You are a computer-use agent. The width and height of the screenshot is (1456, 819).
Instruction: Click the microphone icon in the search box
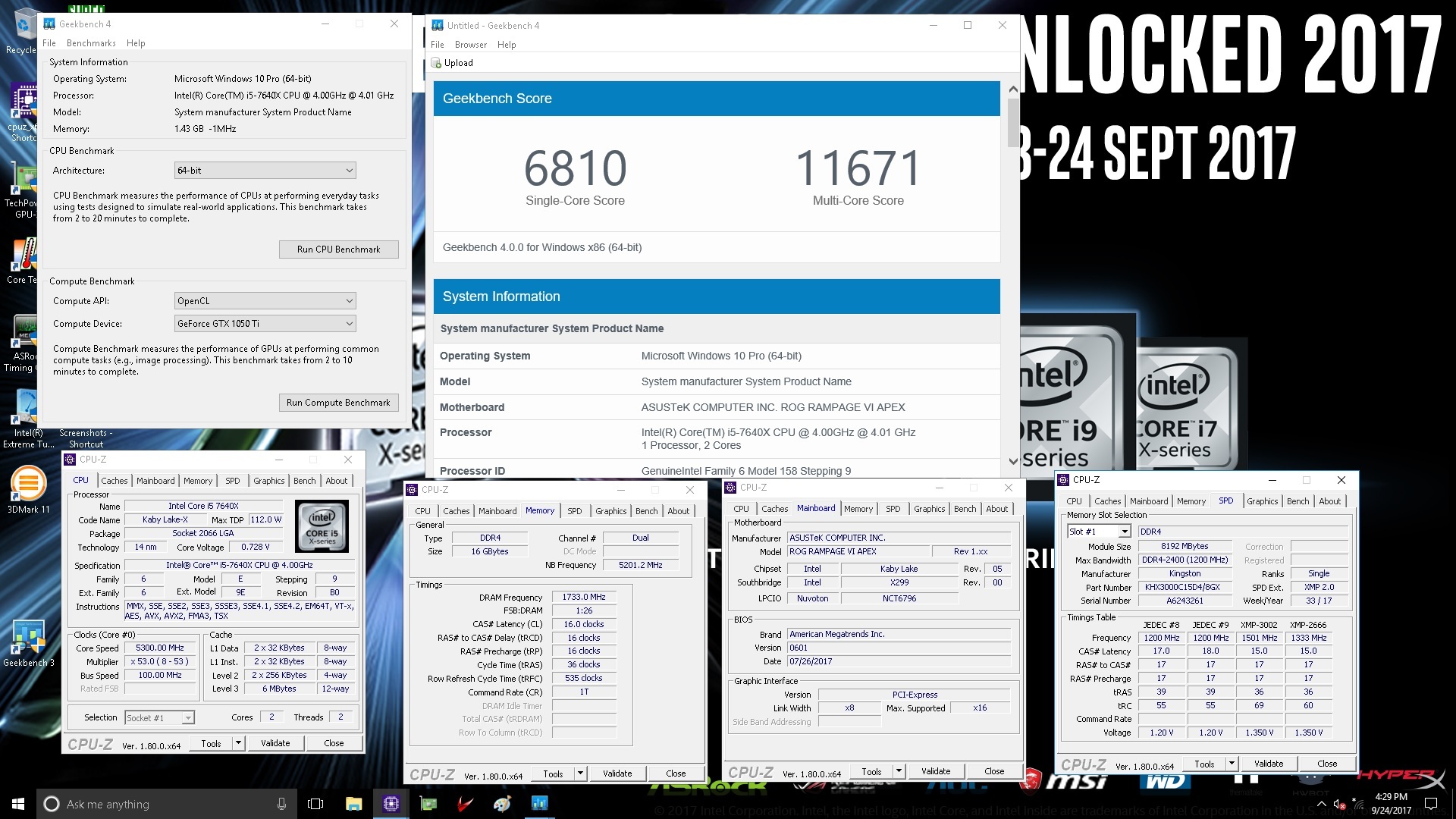coord(281,804)
